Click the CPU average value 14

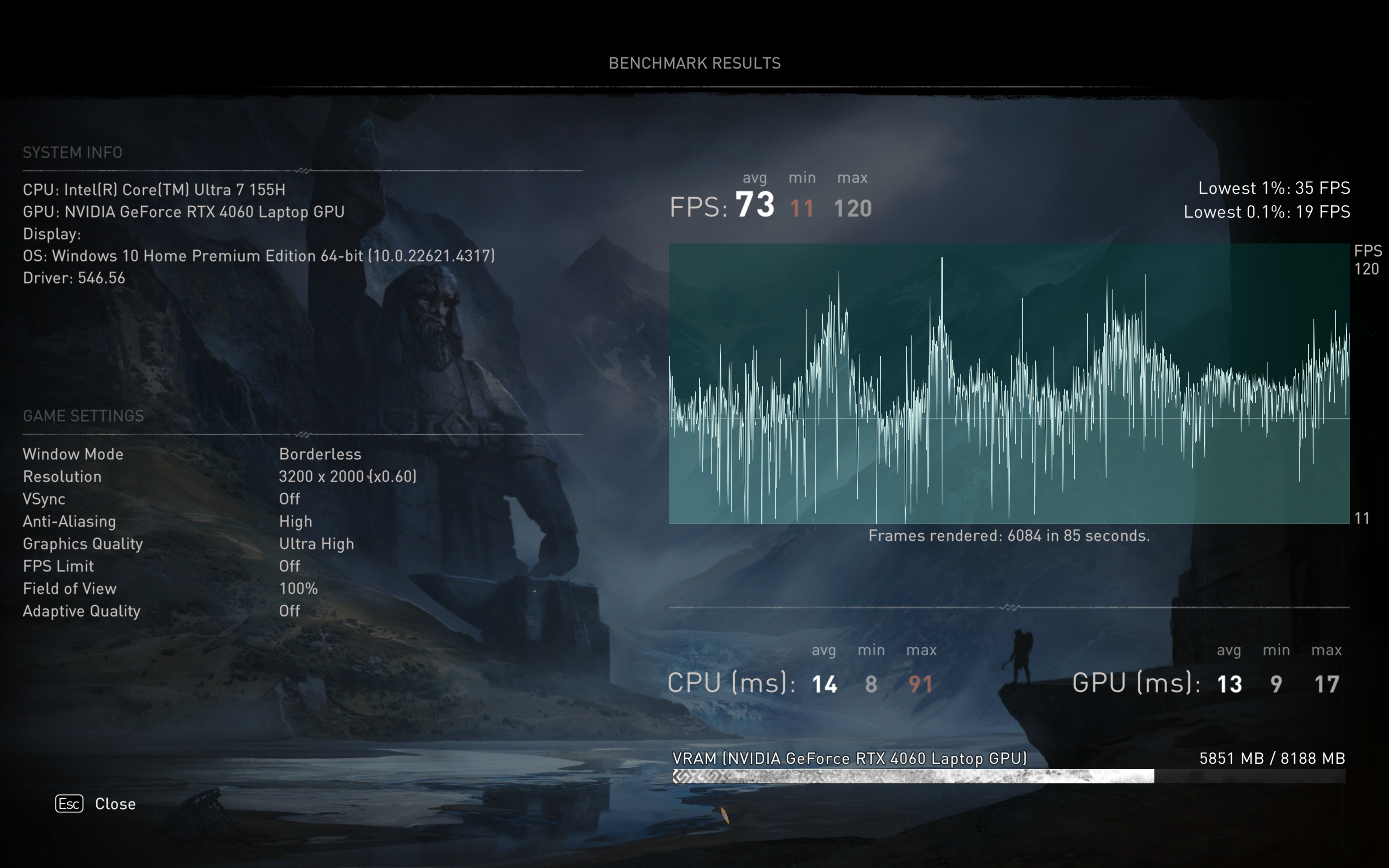[825, 684]
